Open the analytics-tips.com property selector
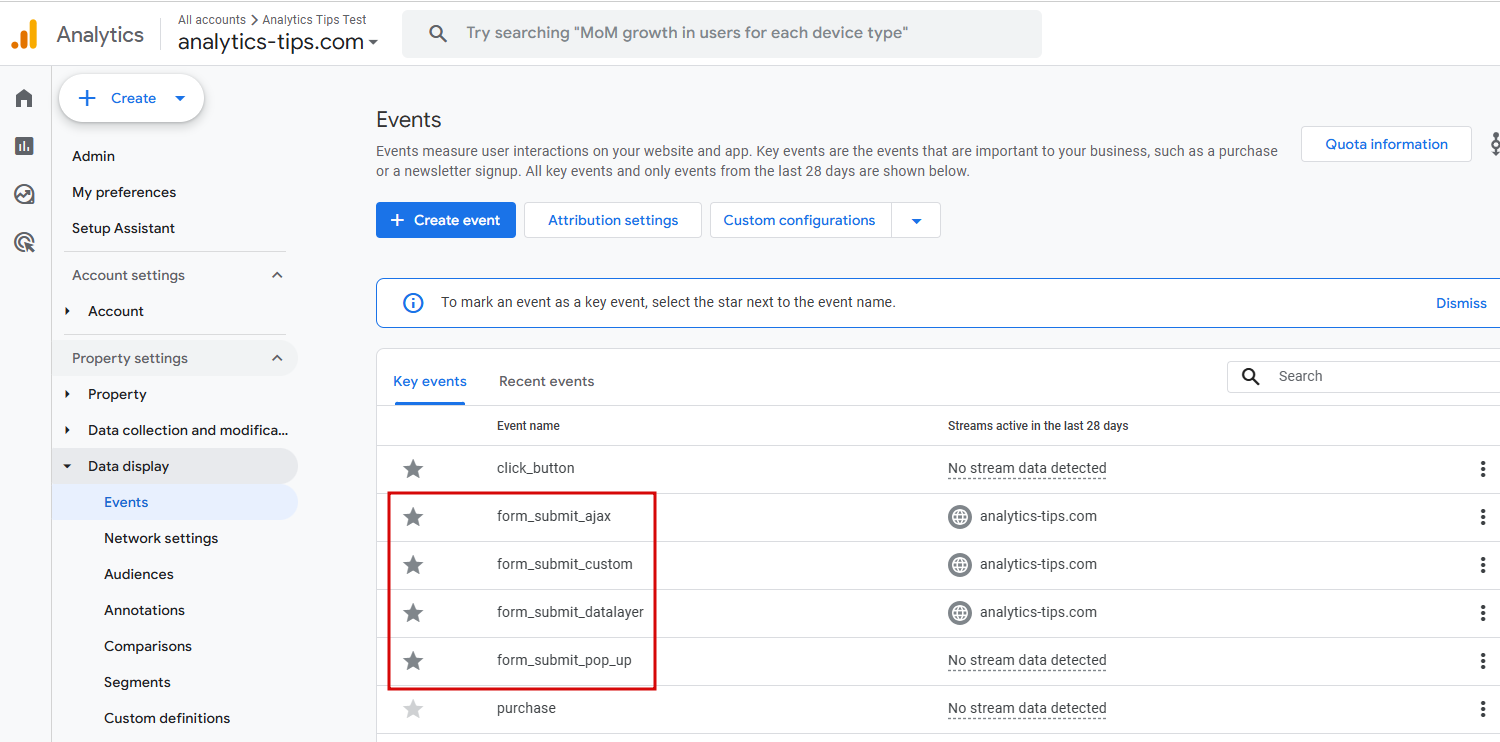The height and width of the screenshot is (742, 1500). tap(278, 42)
